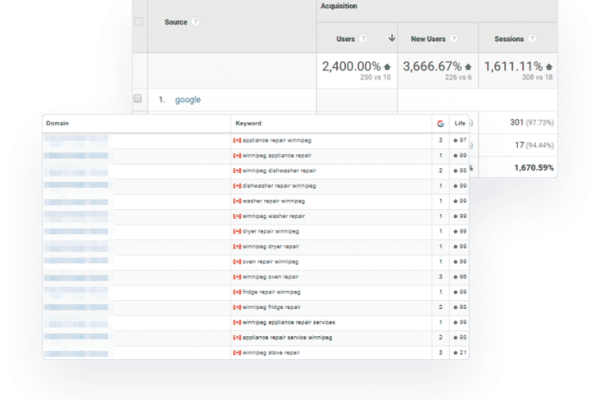
Task: Click help icon next to Source
Action: pyautogui.click(x=195, y=21)
